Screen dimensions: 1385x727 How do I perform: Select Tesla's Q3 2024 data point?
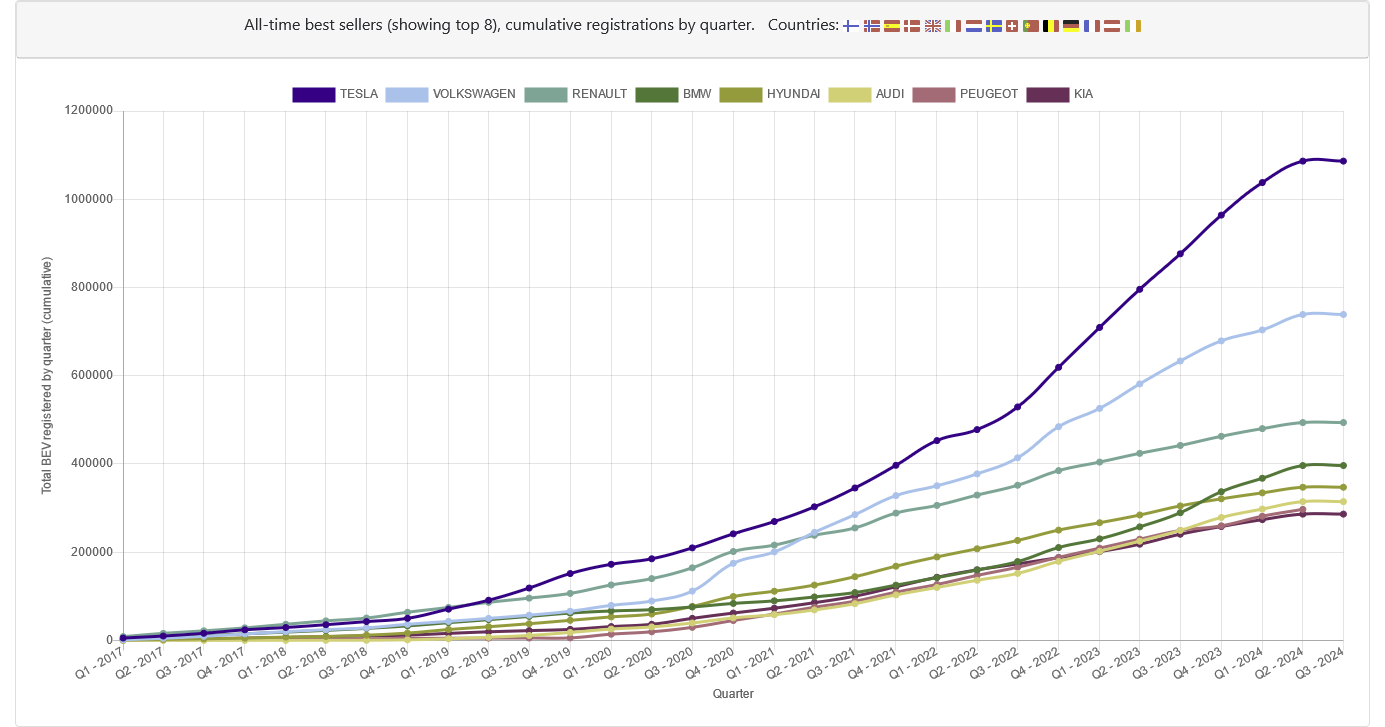1343,161
